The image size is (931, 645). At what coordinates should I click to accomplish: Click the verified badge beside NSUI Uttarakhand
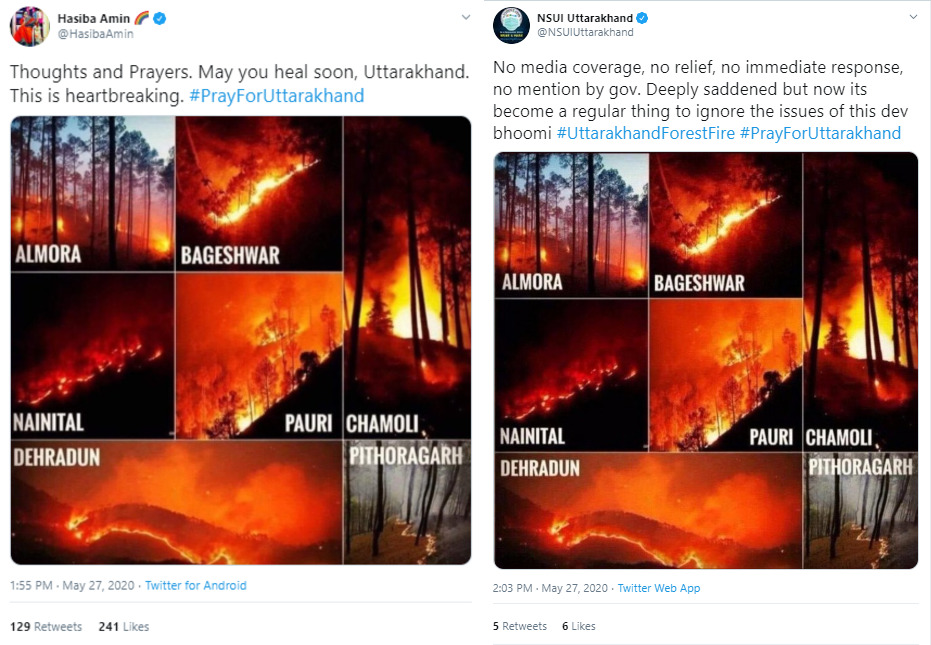[x=643, y=17]
